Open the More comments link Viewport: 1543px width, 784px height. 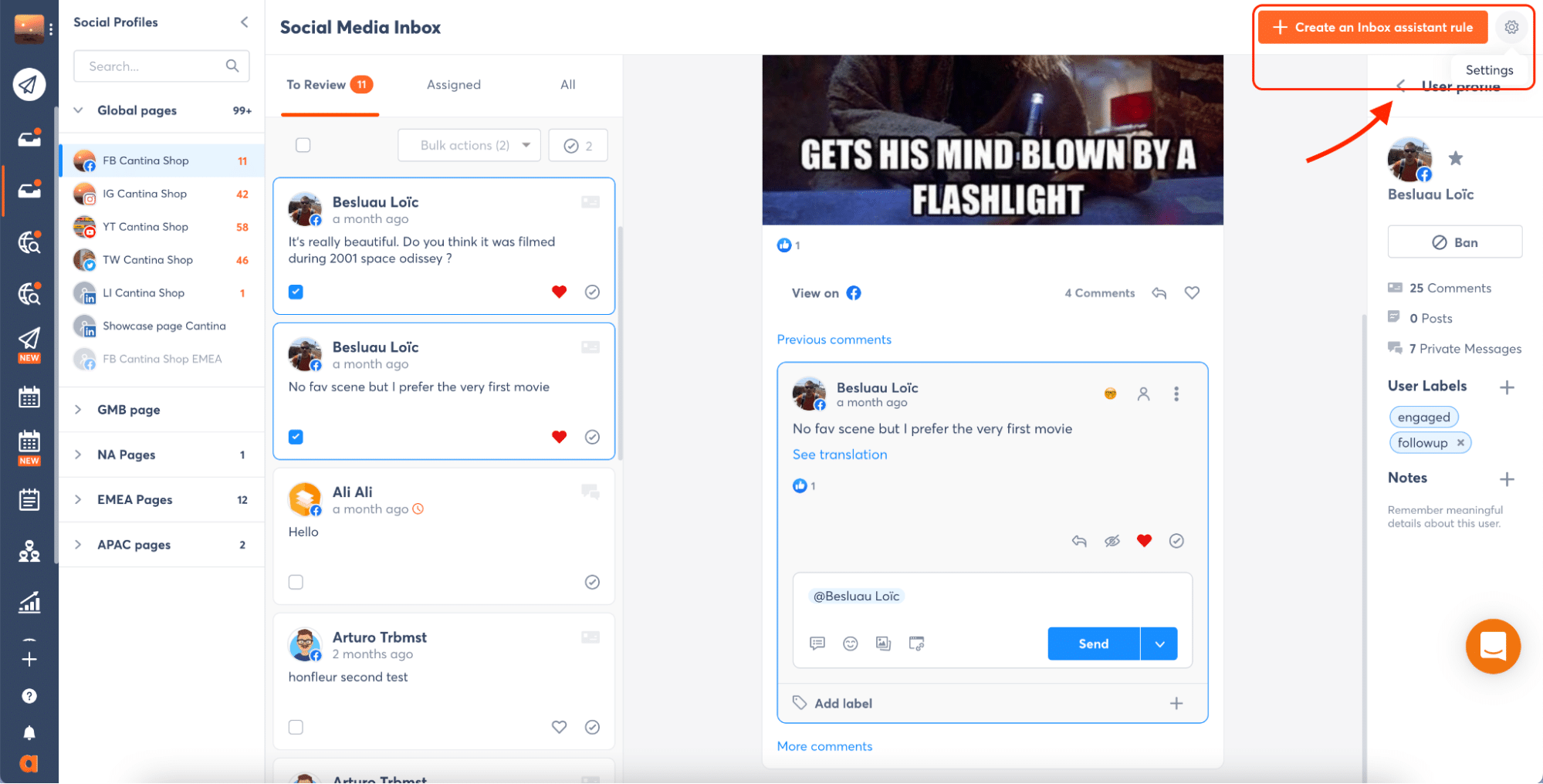point(824,746)
